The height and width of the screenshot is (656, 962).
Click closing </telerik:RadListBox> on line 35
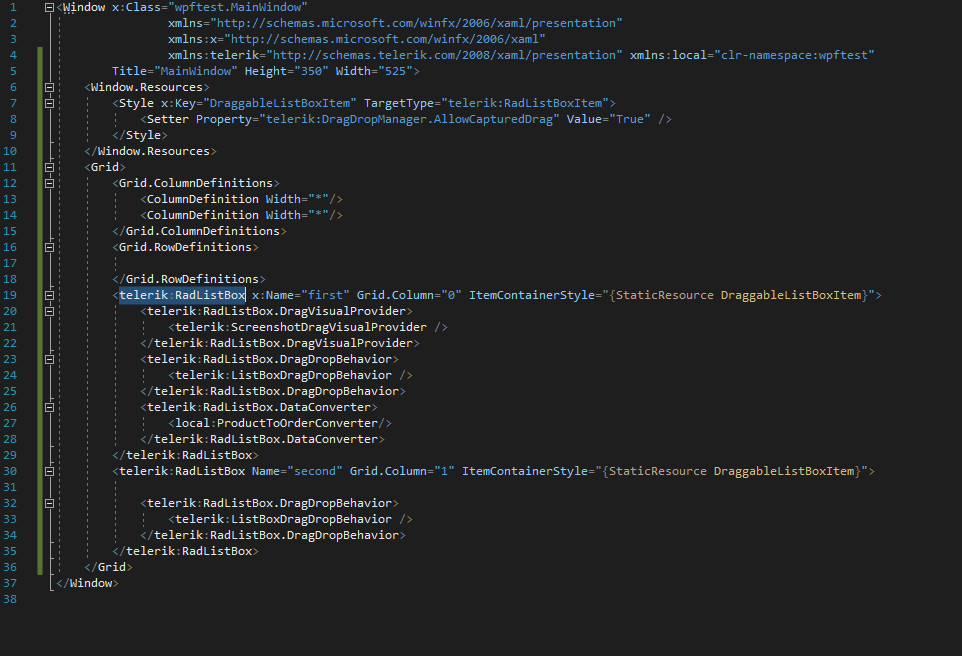coord(185,551)
